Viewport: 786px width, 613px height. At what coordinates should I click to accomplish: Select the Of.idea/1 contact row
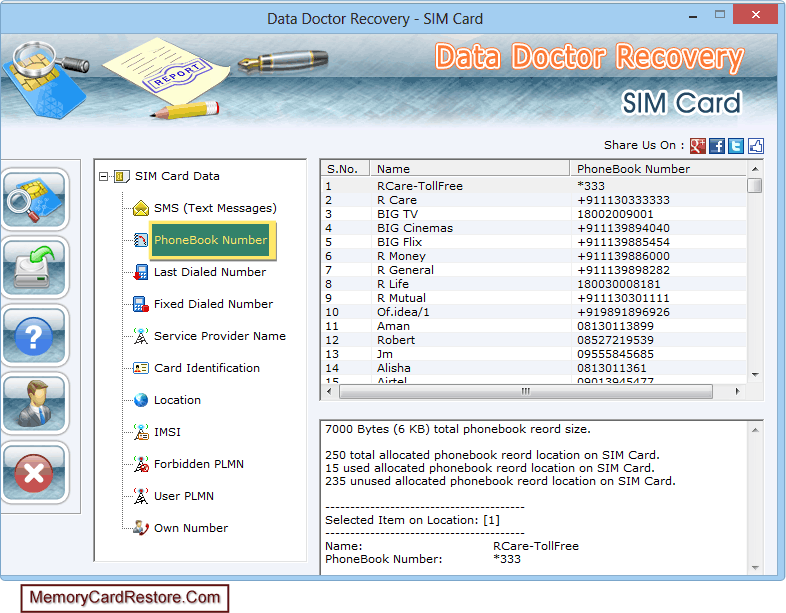[x=533, y=312]
